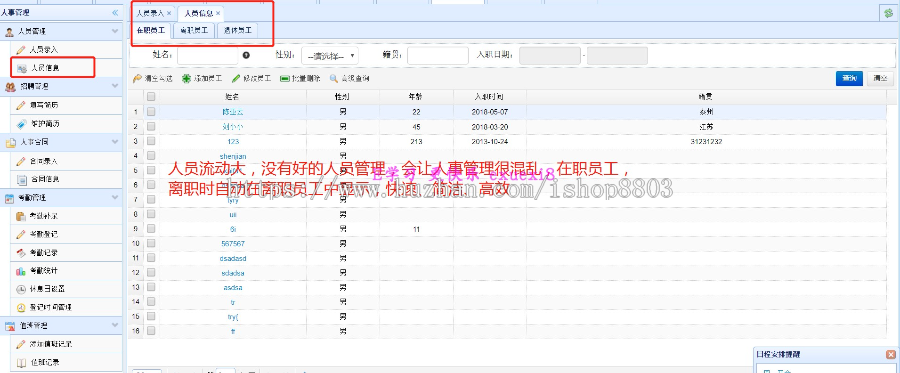Image resolution: width=900 pixels, height=373 pixels.
Task: Toggle the select-all checkbox in table header
Action: click(x=151, y=97)
